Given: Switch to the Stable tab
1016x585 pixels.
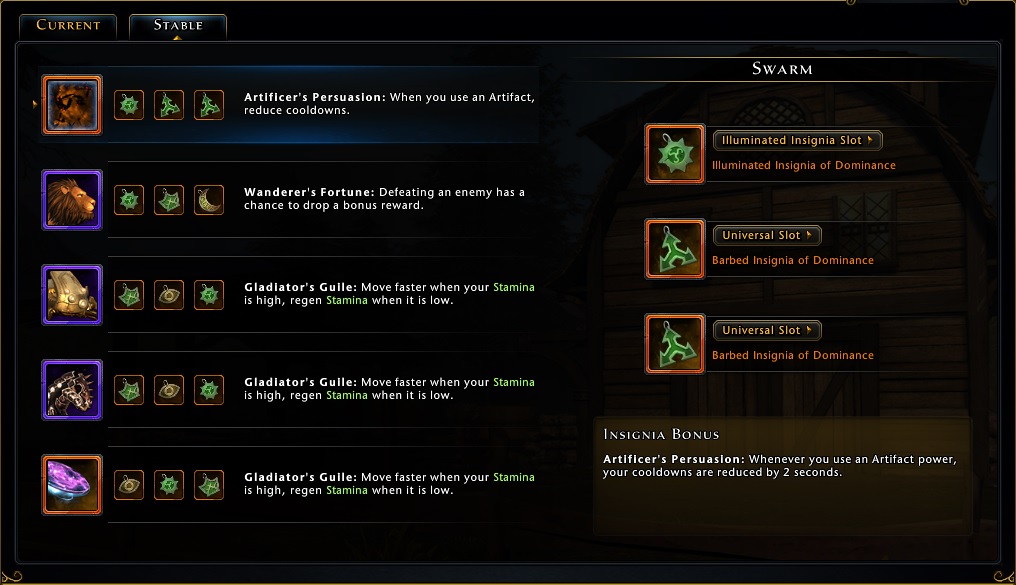Looking at the screenshot, I should pos(178,26).
